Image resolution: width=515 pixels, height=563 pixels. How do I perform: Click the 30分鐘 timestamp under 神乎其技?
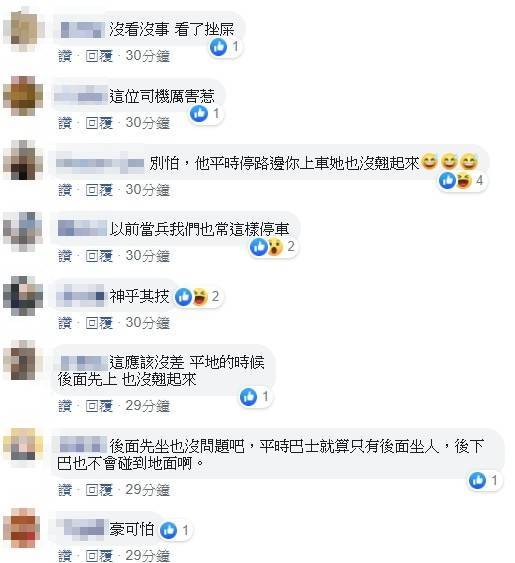point(148,323)
